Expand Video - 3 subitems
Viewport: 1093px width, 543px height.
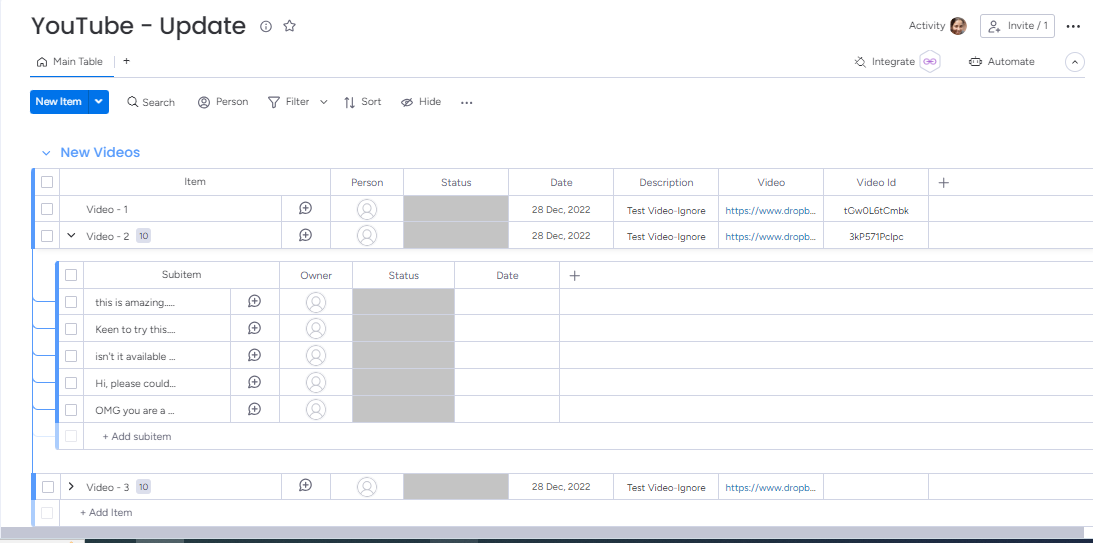70,486
